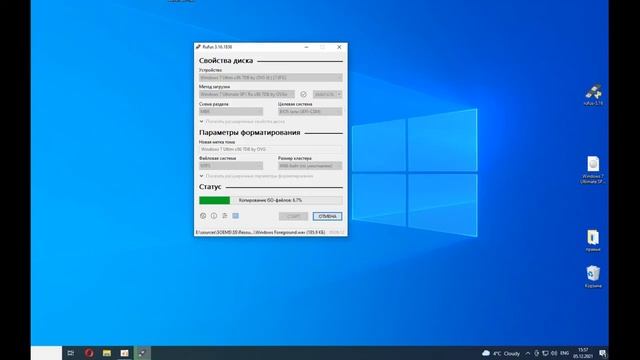This screenshot has width=640, height=360.
Task: Switch to Rufus taskbar button
Action: [142, 353]
